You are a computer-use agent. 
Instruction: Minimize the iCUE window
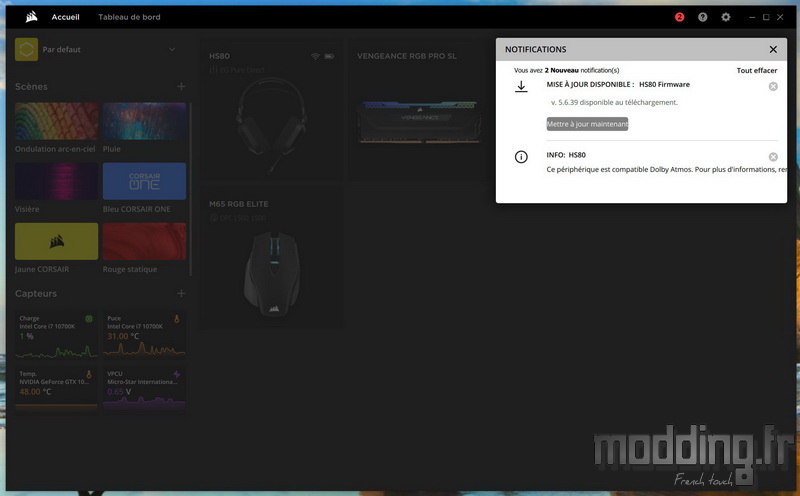pos(752,17)
